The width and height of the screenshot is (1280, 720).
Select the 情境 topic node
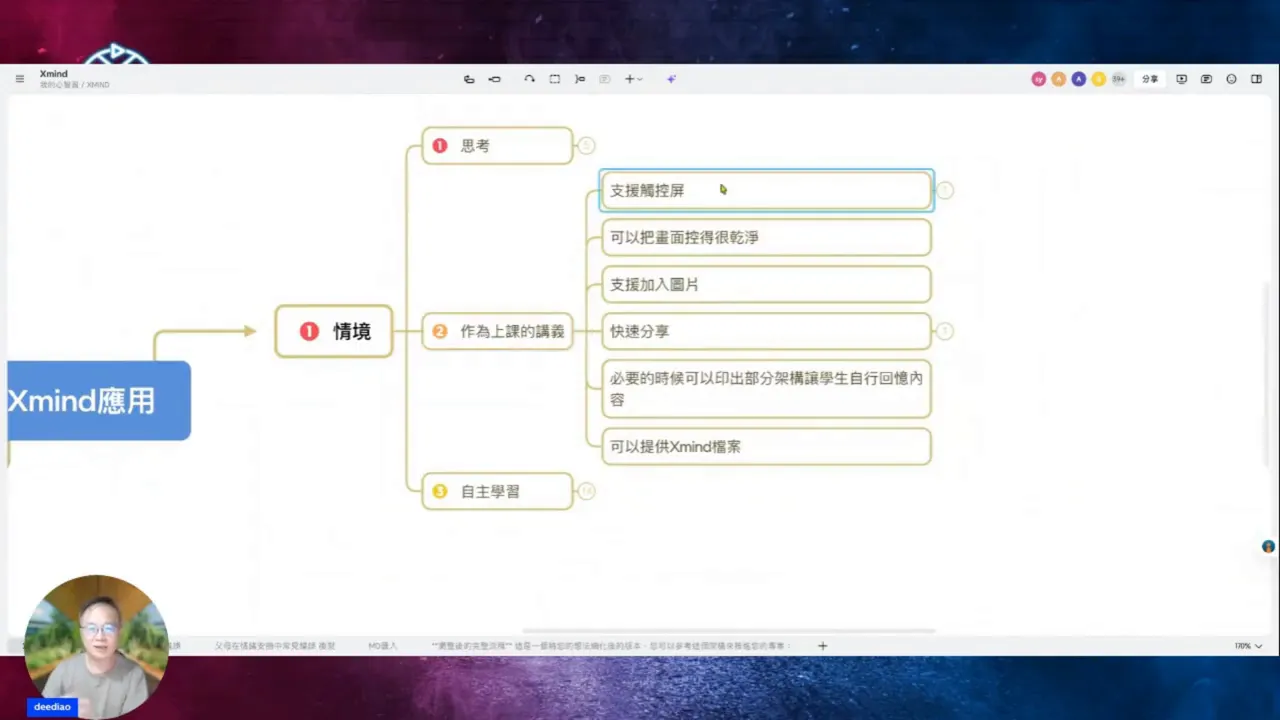coord(334,331)
